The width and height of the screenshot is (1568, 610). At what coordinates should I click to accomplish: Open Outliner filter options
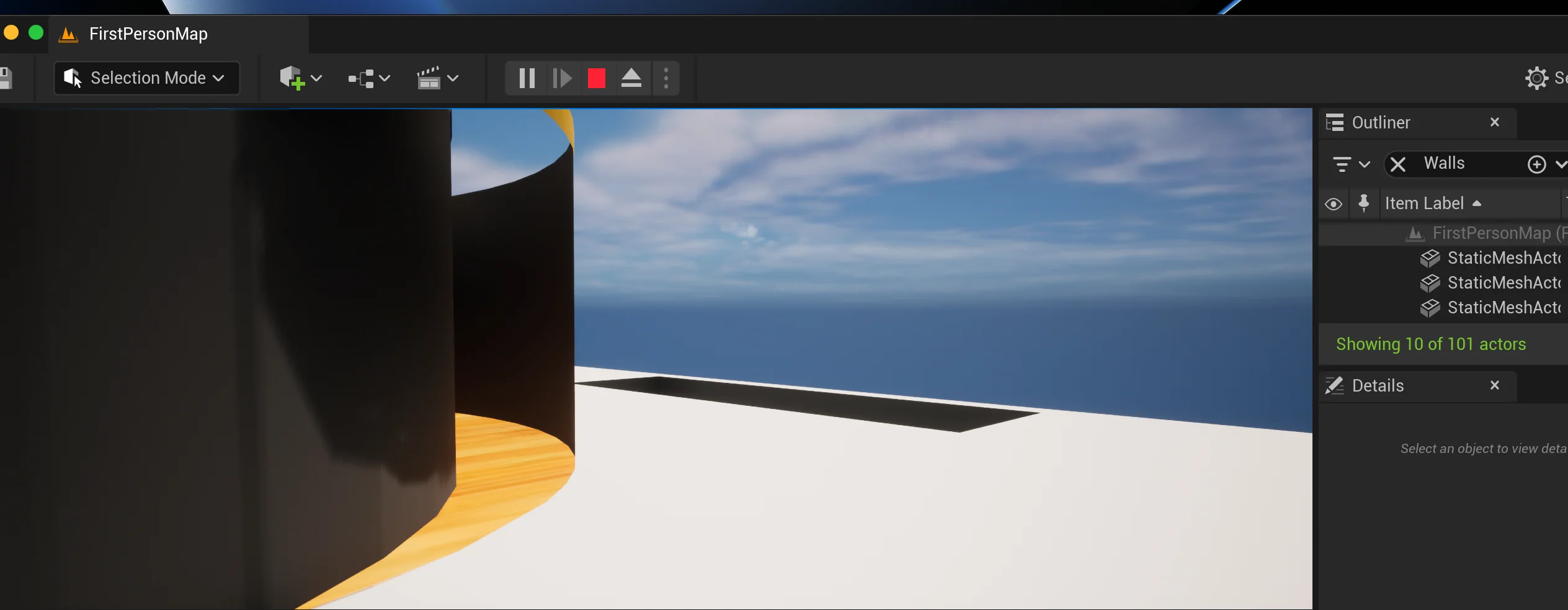tap(1351, 164)
